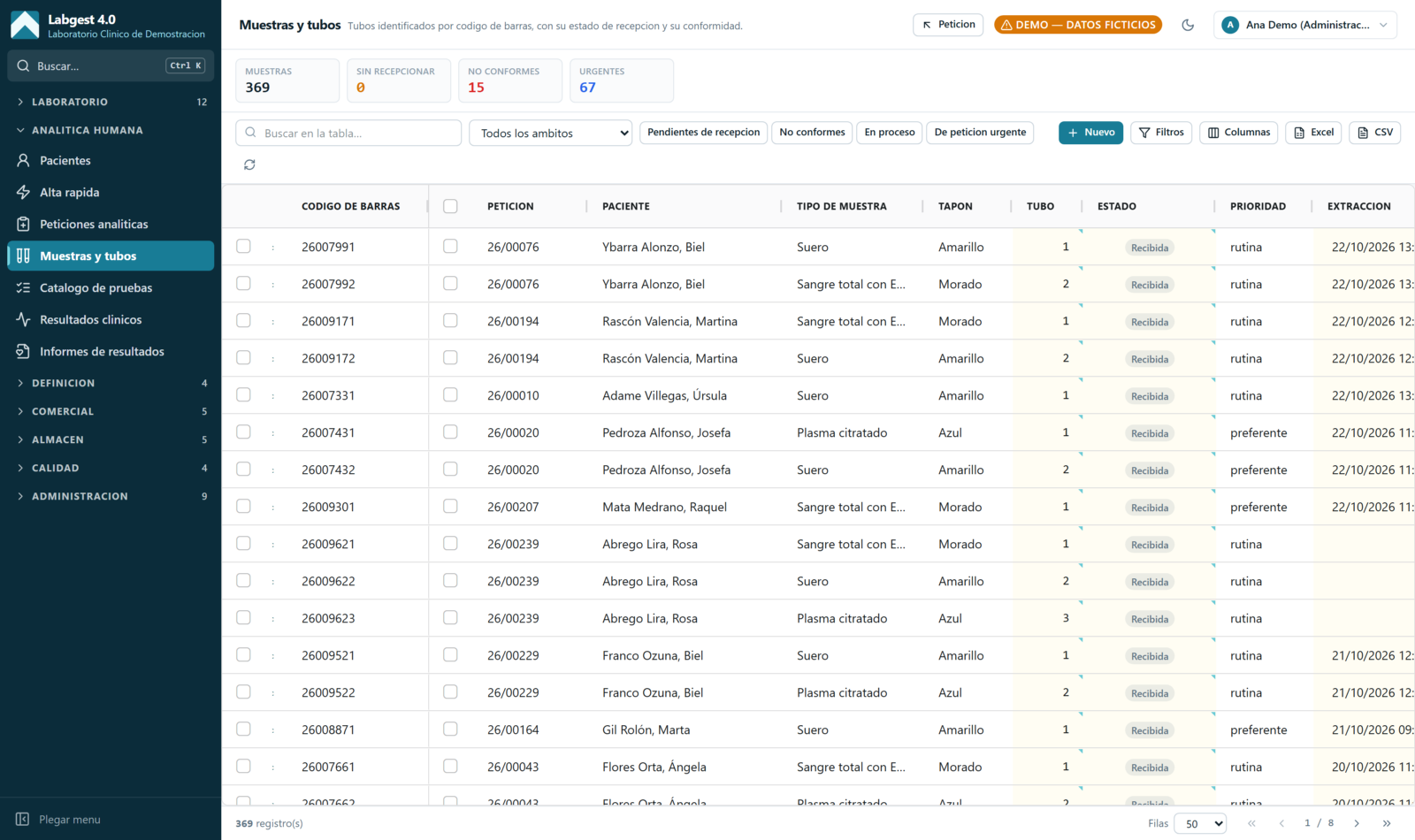1415x840 pixels.
Task: Click the Nuevo button
Action: (x=1090, y=133)
